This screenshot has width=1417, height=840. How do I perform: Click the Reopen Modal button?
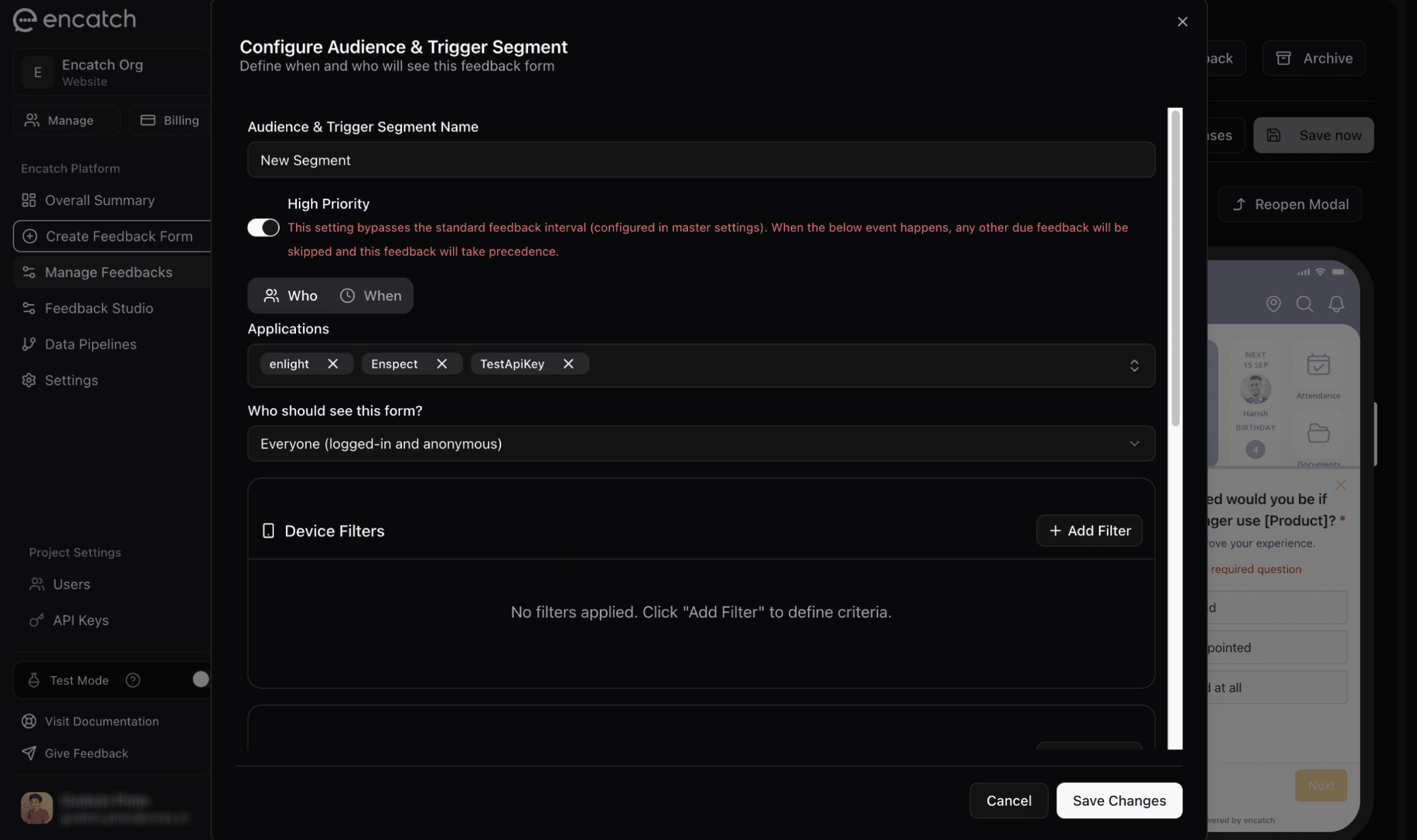click(1289, 204)
